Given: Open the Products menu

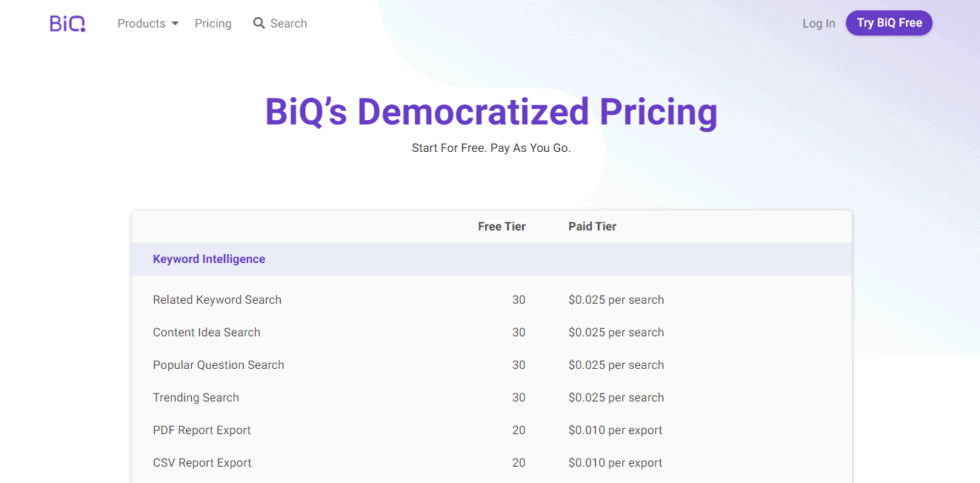Looking at the screenshot, I should [148, 24].
